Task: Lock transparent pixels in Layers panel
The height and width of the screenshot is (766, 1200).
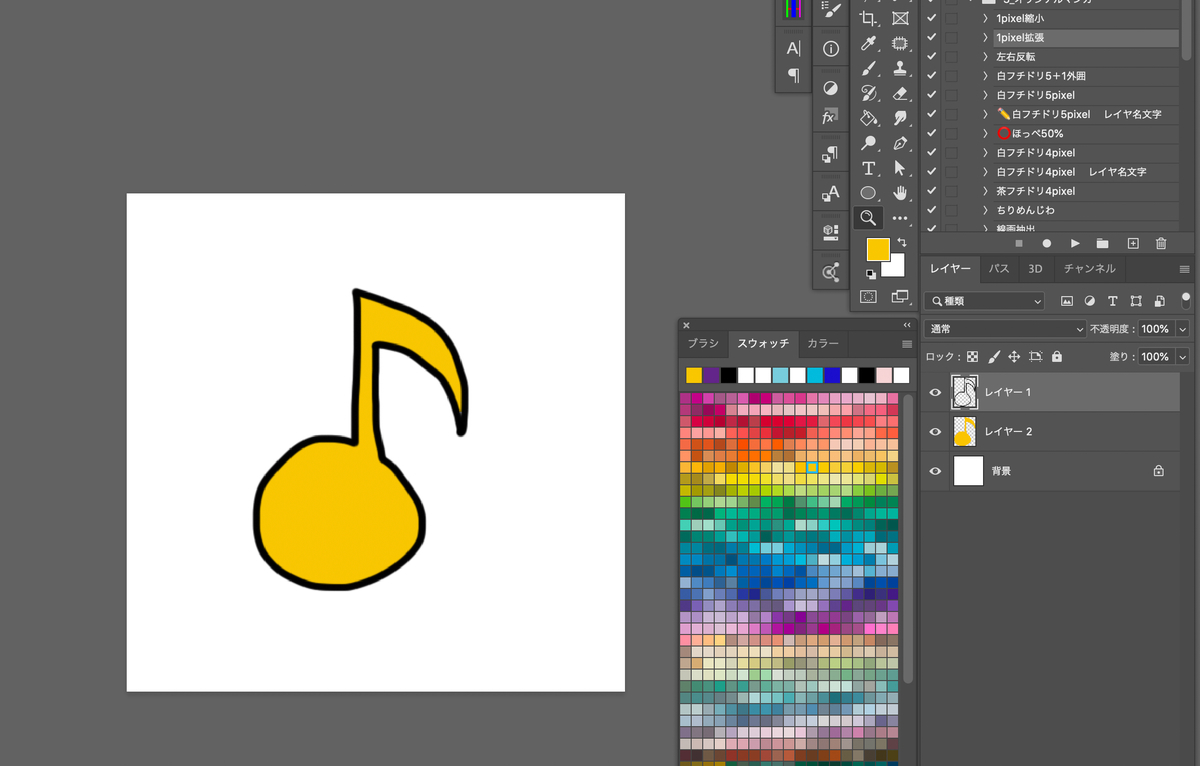Action: [x=972, y=356]
